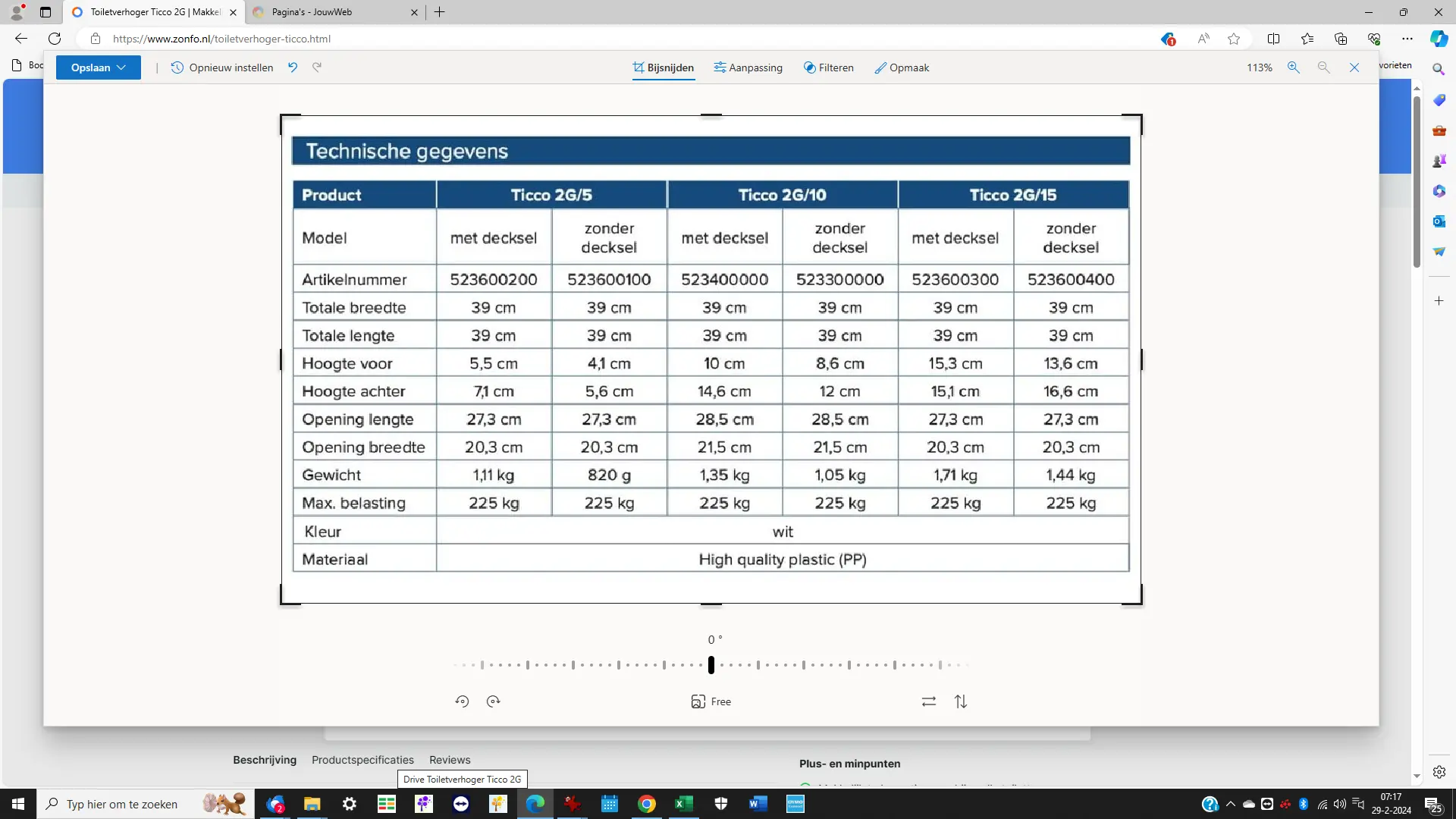The width and height of the screenshot is (1456, 819).
Task: Open browser Settings and more menu
Action: [1407, 39]
